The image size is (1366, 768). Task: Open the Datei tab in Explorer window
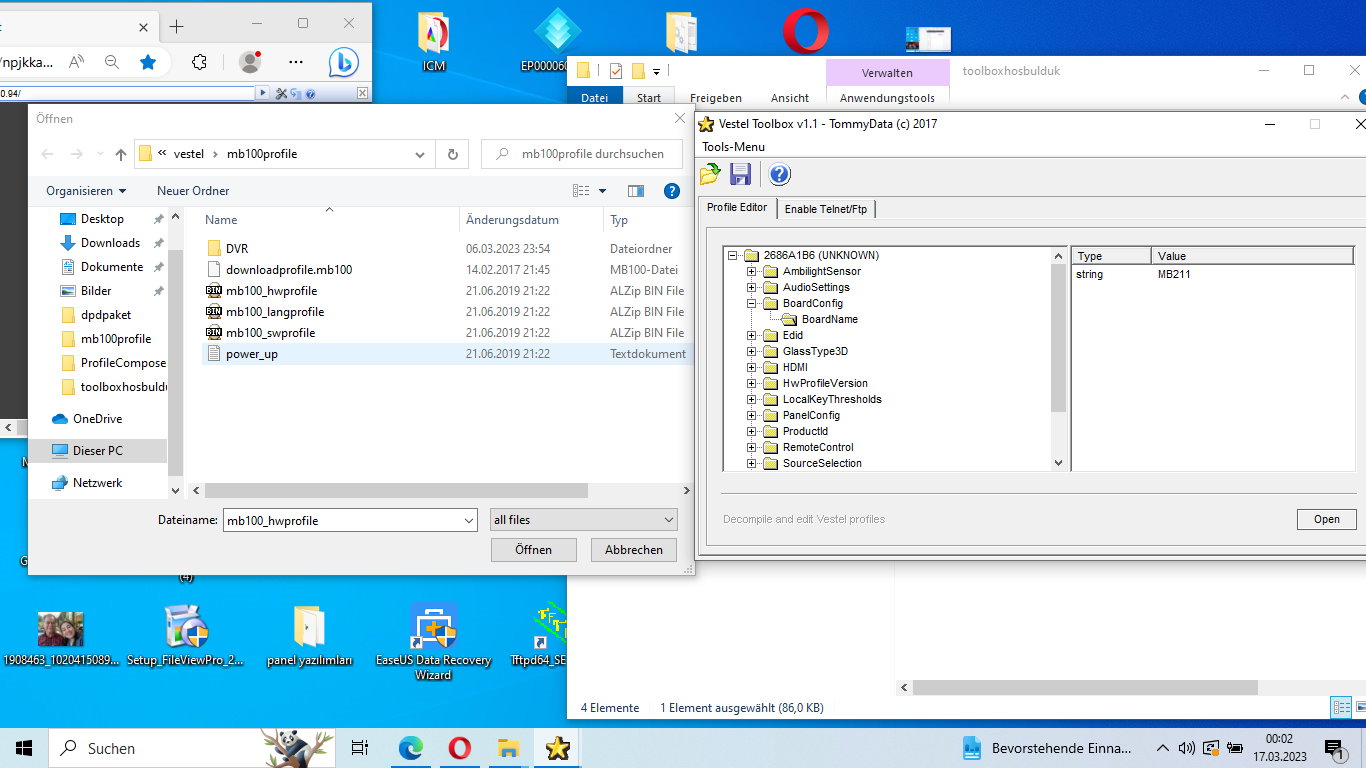[594, 97]
